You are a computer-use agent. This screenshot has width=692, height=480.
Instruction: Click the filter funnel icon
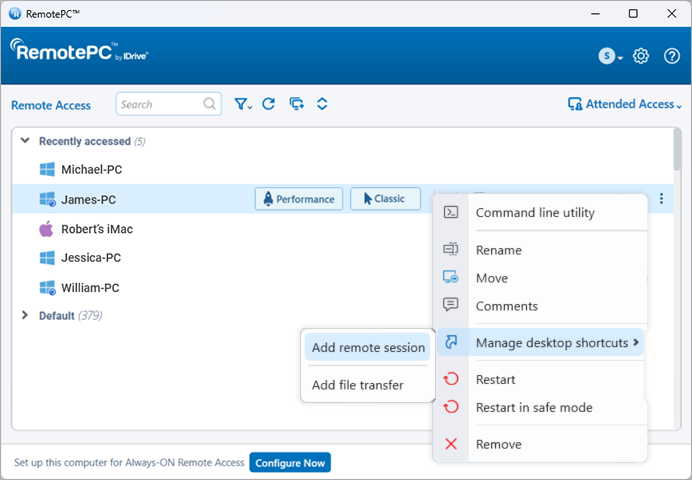(x=242, y=104)
